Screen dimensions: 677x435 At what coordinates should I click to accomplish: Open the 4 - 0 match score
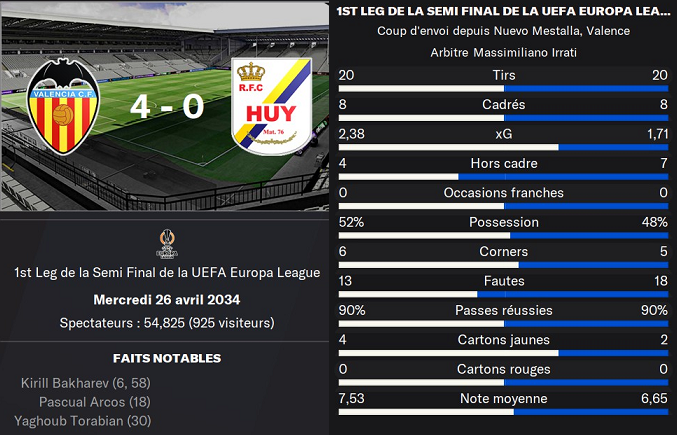167,106
